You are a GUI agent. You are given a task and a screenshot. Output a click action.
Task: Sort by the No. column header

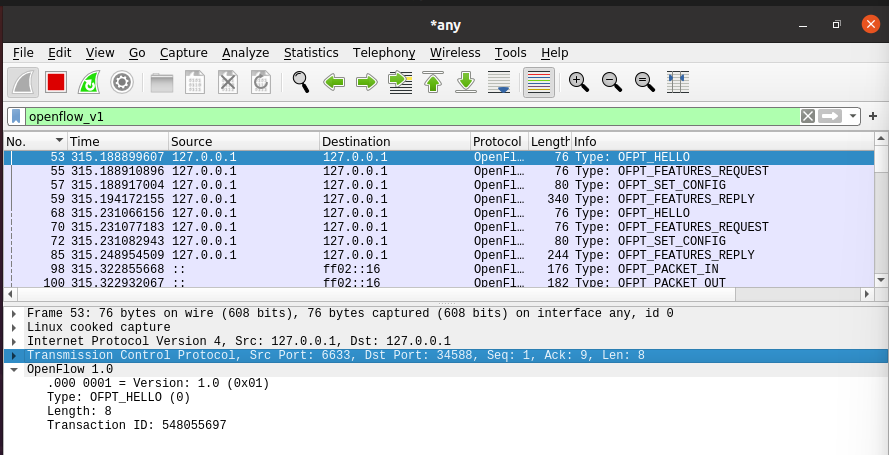click(x=36, y=142)
